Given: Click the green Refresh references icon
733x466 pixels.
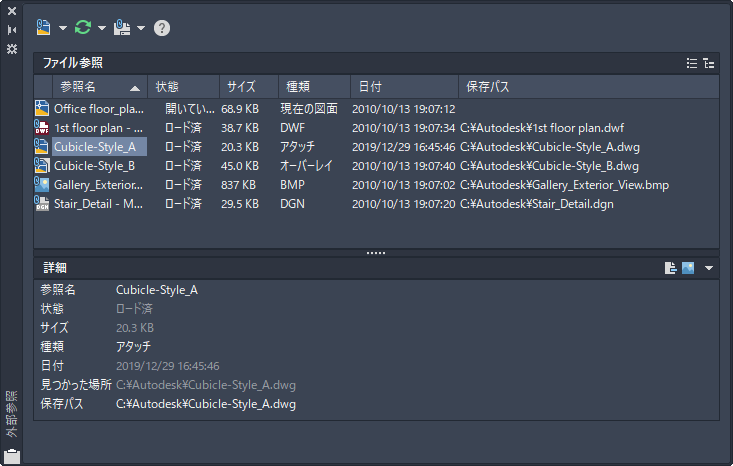Looking at the screenshot, I should pyautogui.click(x=83, y=28).
